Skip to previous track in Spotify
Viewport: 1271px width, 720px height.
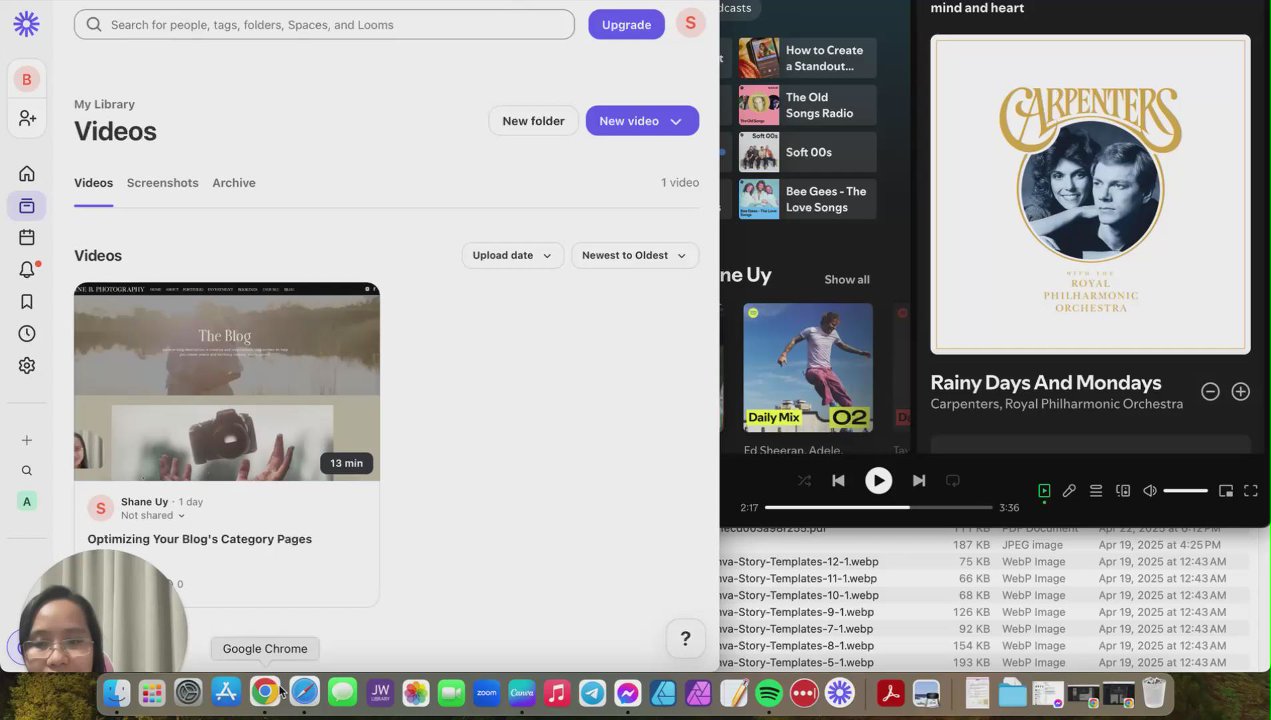point(838,481)
